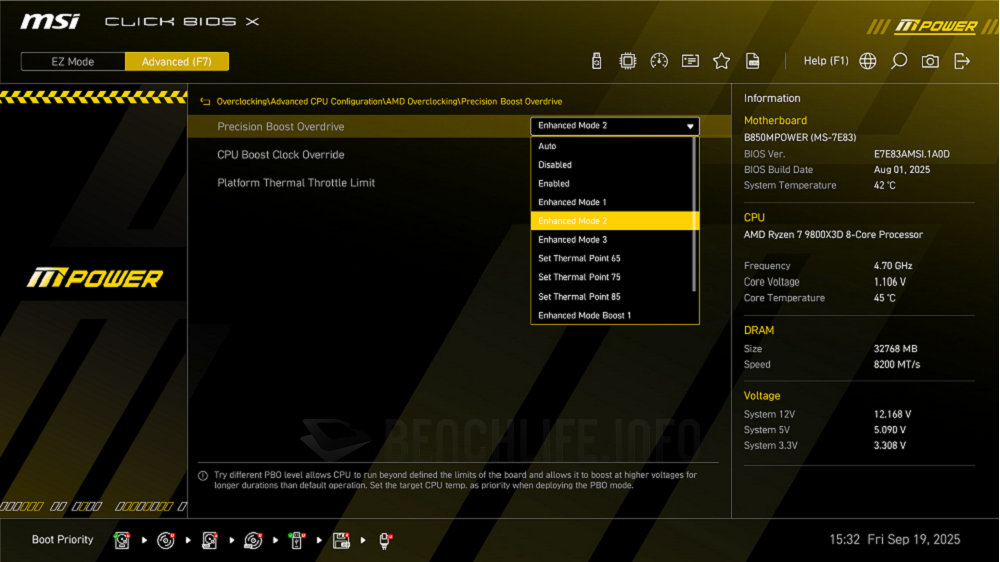Click the clock reading 15:32 Fri Sep 19, 2025

[894, 540]
